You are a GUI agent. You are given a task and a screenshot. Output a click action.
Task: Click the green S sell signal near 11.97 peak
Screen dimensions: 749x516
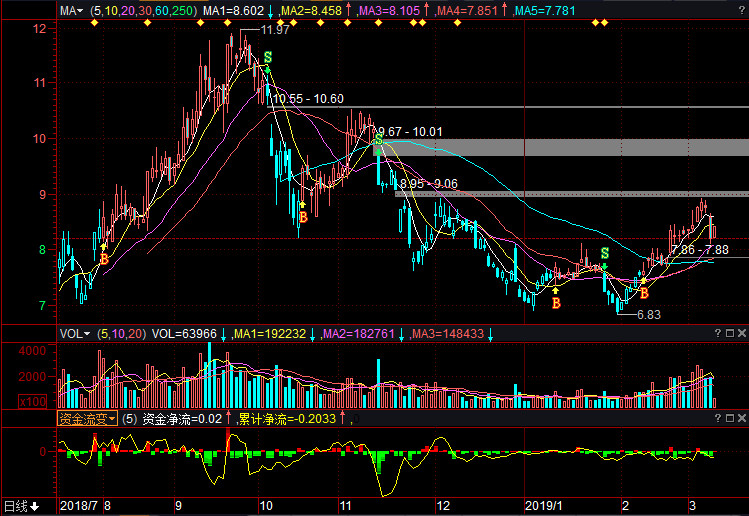tap(268, 58)
